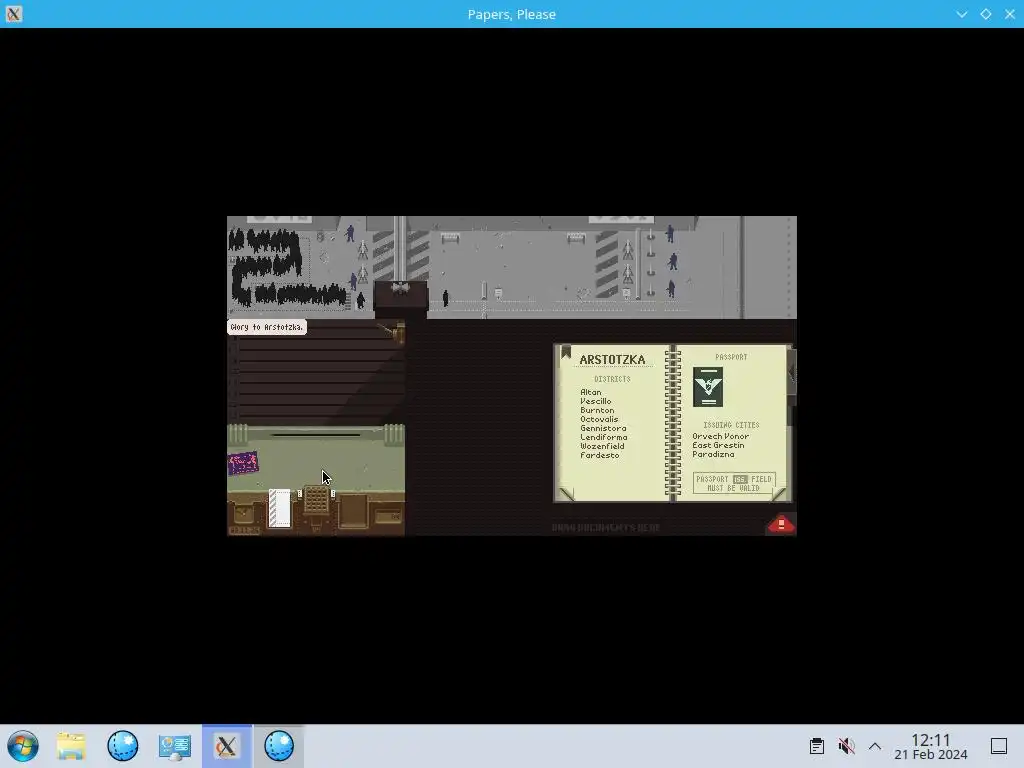This screenshot has width=1024, height=768.
Task: Click Orvech Vonor issuing city
Action: click(x=720, y=436)
